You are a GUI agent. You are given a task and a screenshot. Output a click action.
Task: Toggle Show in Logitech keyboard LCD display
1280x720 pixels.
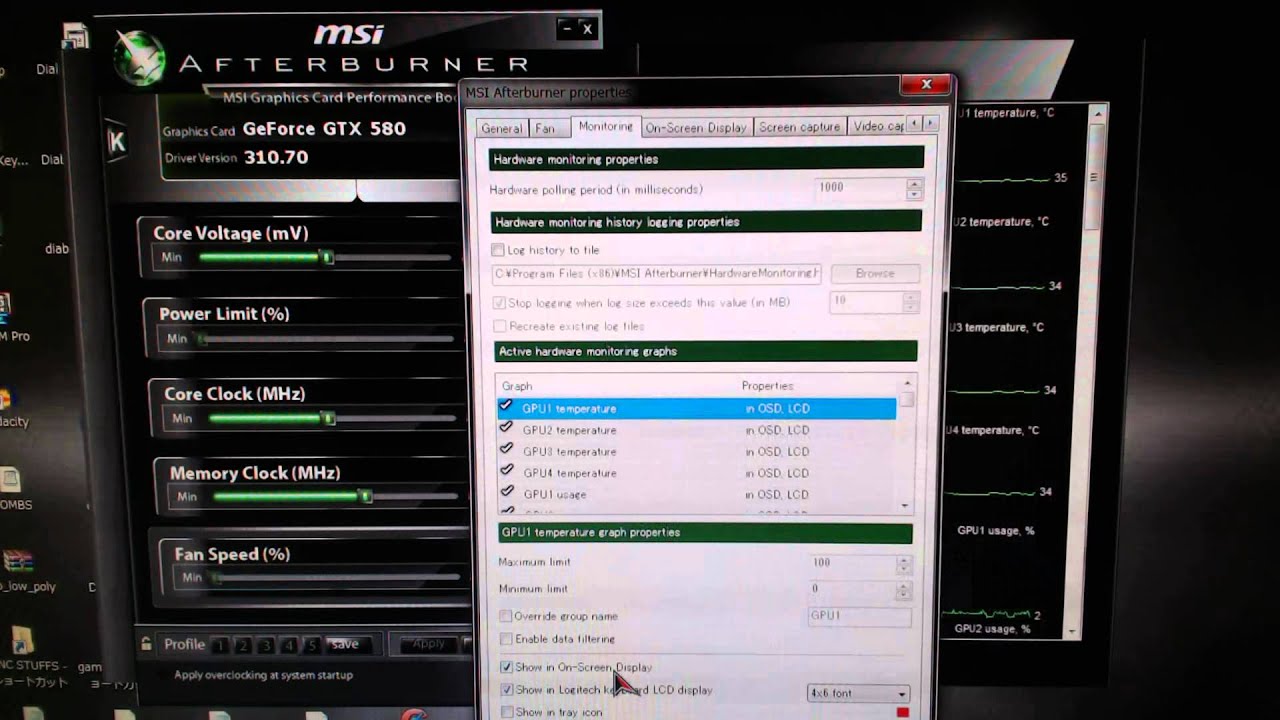(x=507, y=690)
